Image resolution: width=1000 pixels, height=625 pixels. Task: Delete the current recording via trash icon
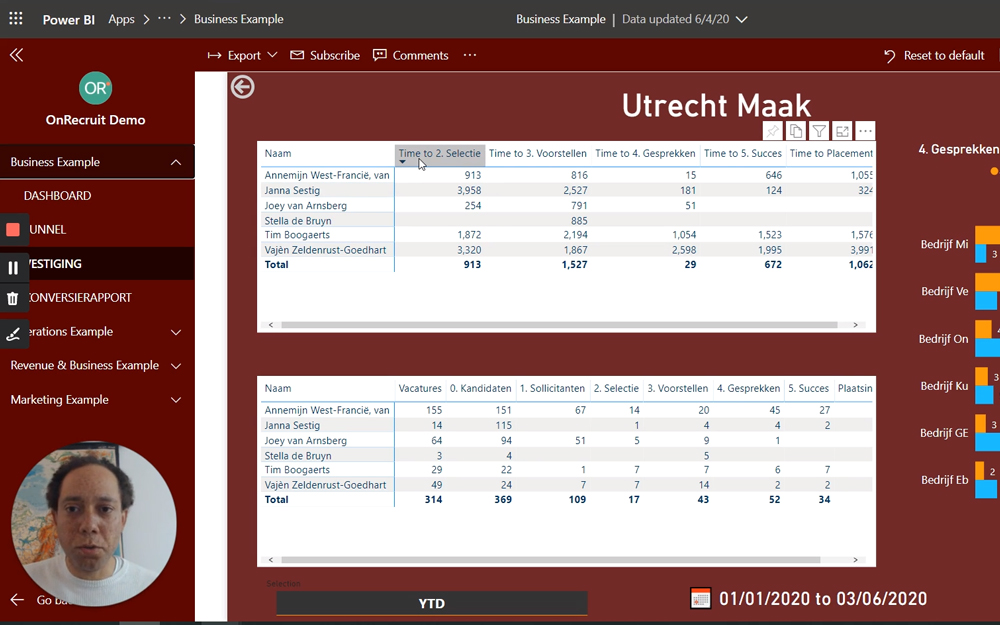point(13,297)
